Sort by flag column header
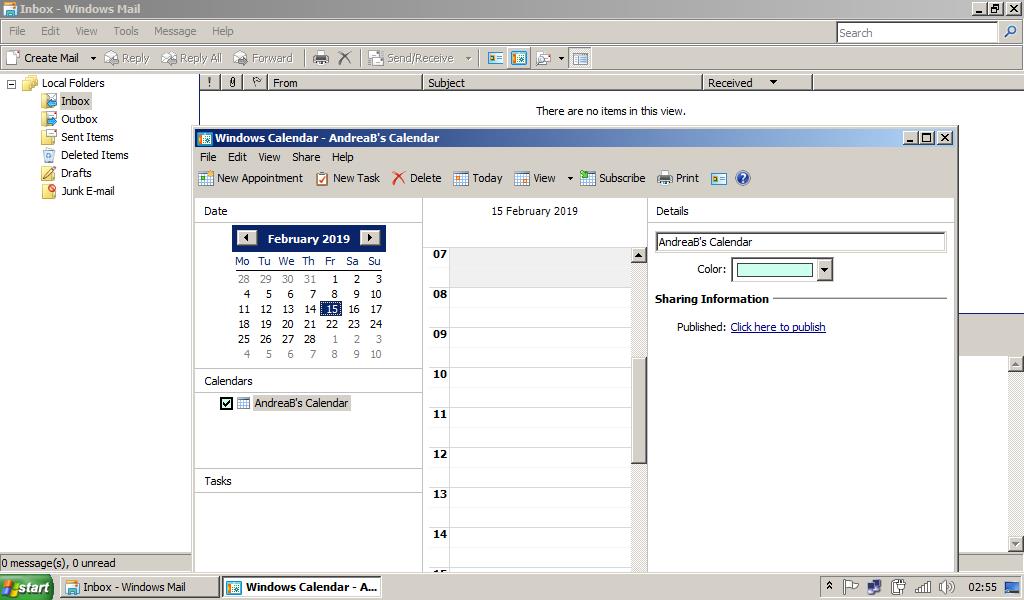This screenshot has height=600, width=1024. 256,82
